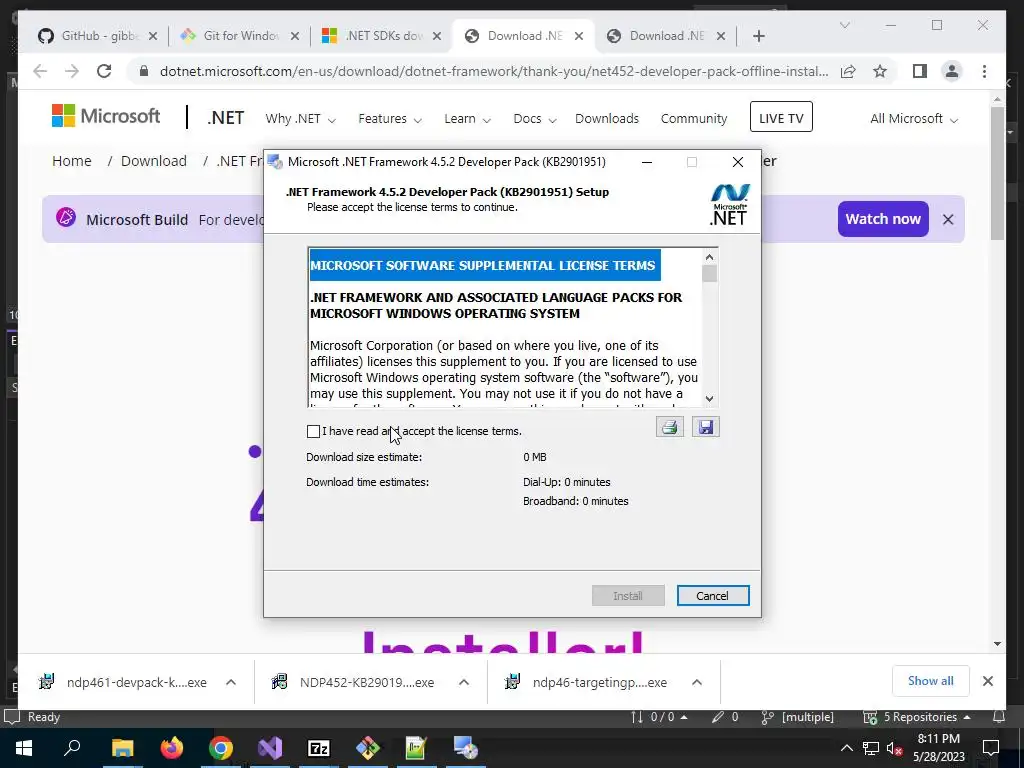Go forward in browser history

click(x=72, y=71)
